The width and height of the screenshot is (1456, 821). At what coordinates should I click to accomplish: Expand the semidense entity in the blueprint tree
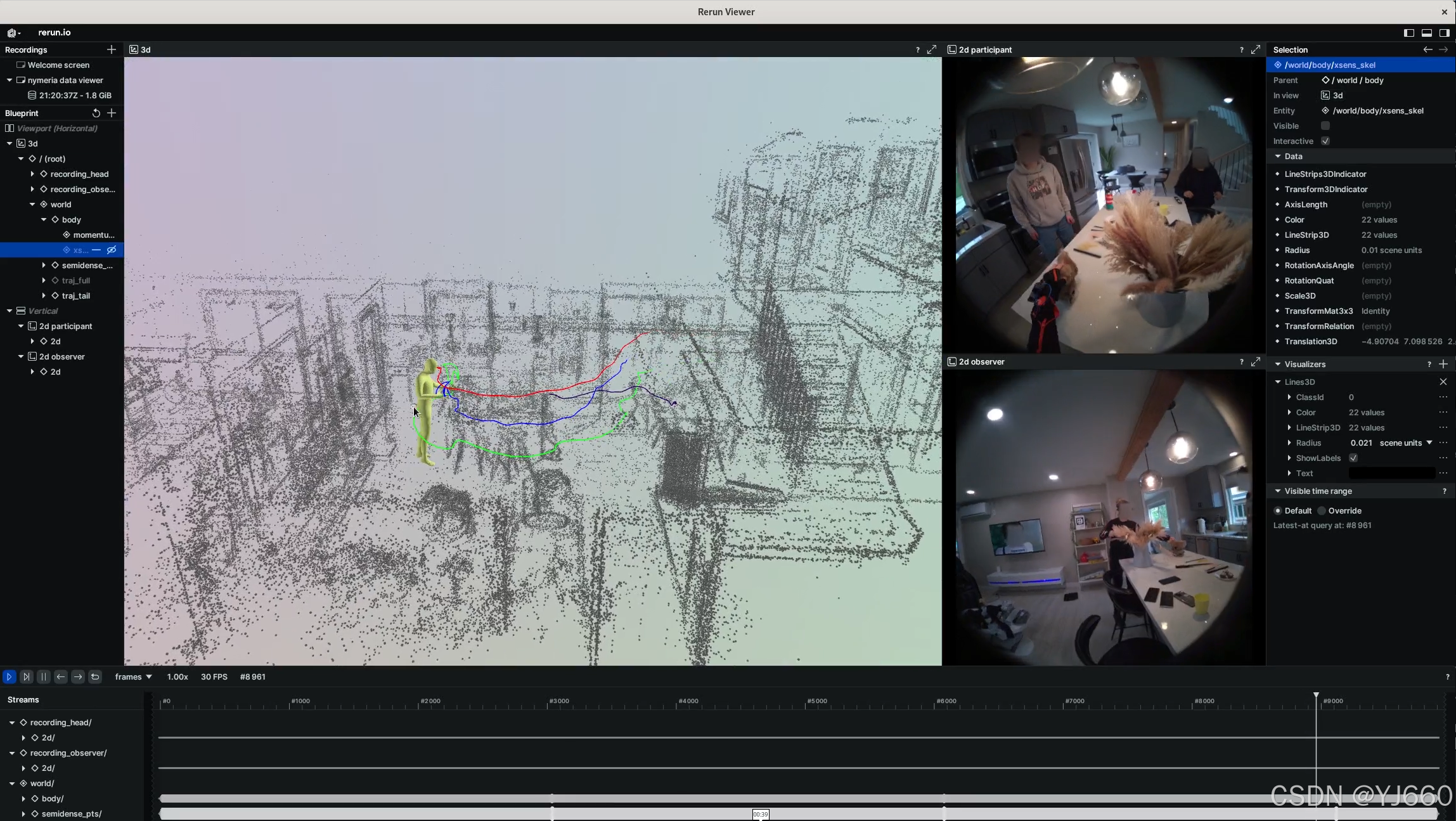(44, 265)
